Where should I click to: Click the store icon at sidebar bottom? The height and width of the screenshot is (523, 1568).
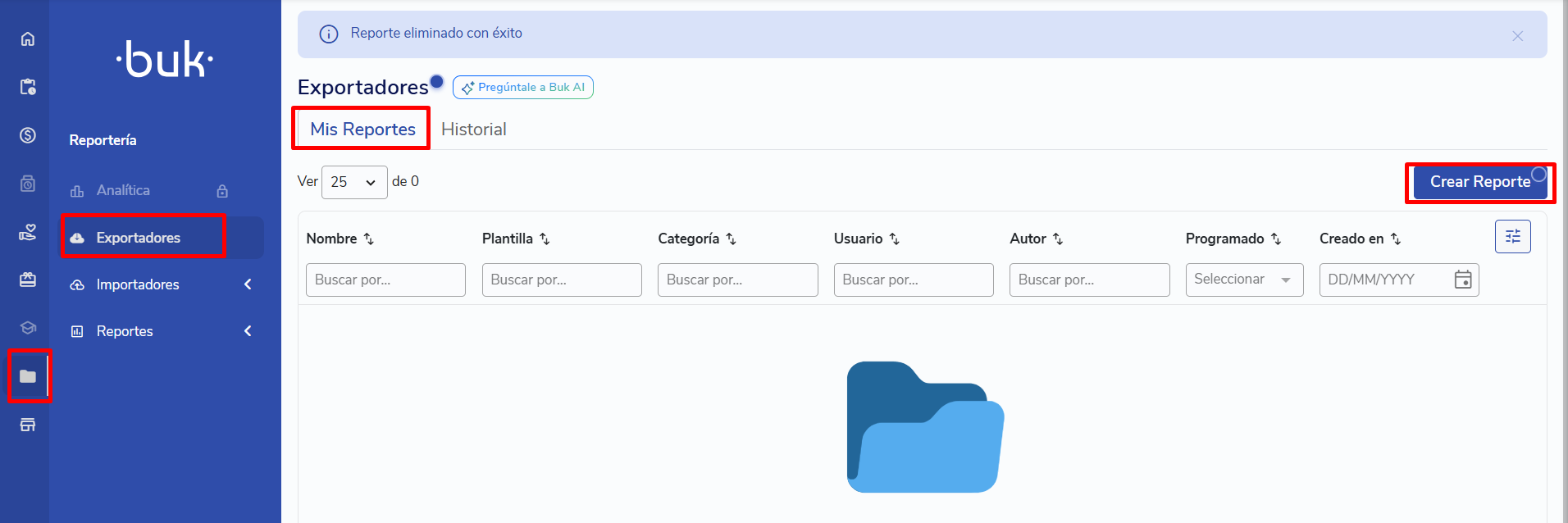28,425
